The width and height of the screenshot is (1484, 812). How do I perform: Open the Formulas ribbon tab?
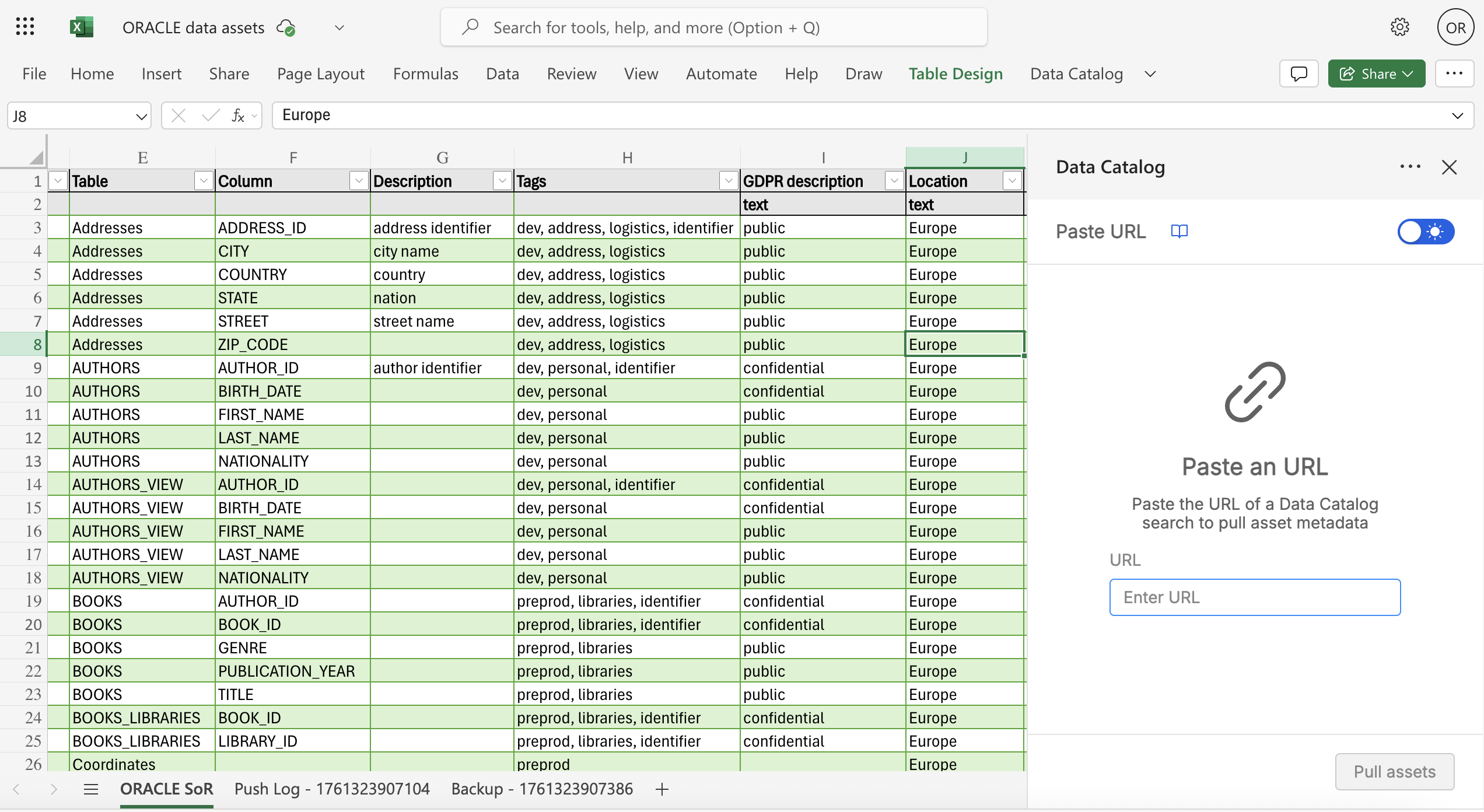click(425, 74)
